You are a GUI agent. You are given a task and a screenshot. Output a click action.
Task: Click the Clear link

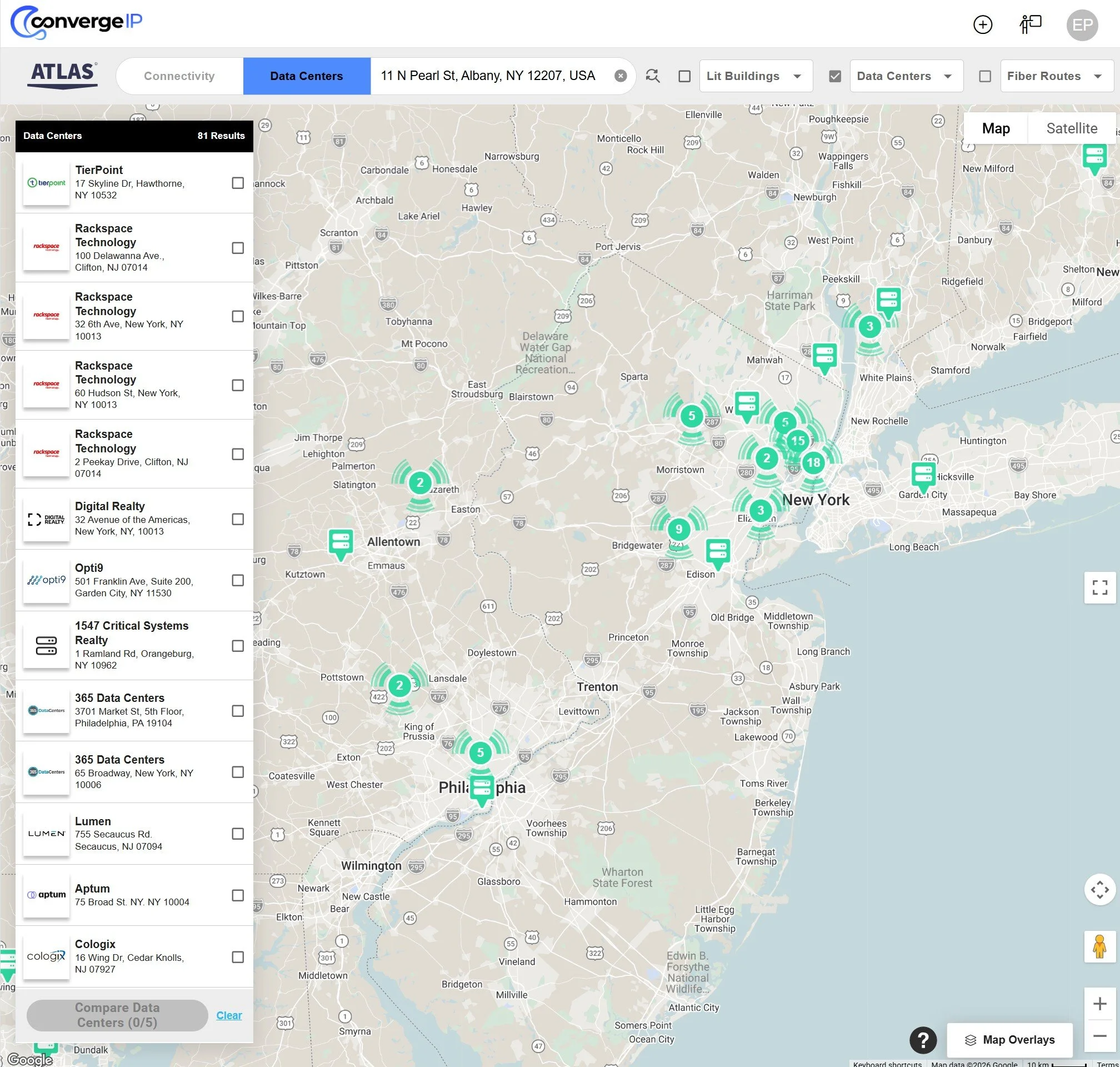(228, 1015)
